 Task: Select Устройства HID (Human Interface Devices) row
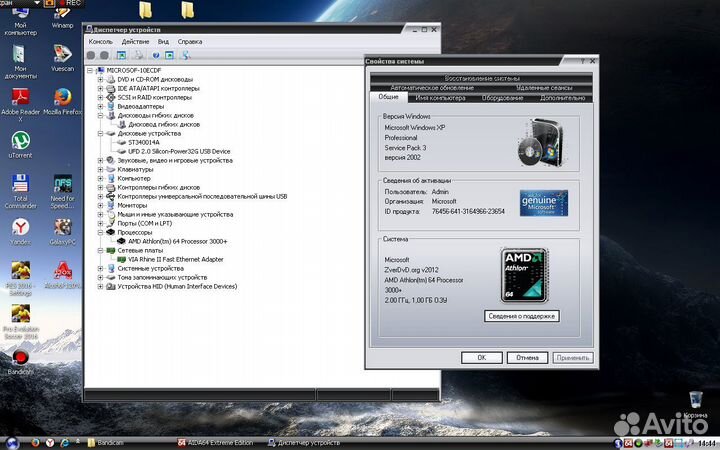177,287
